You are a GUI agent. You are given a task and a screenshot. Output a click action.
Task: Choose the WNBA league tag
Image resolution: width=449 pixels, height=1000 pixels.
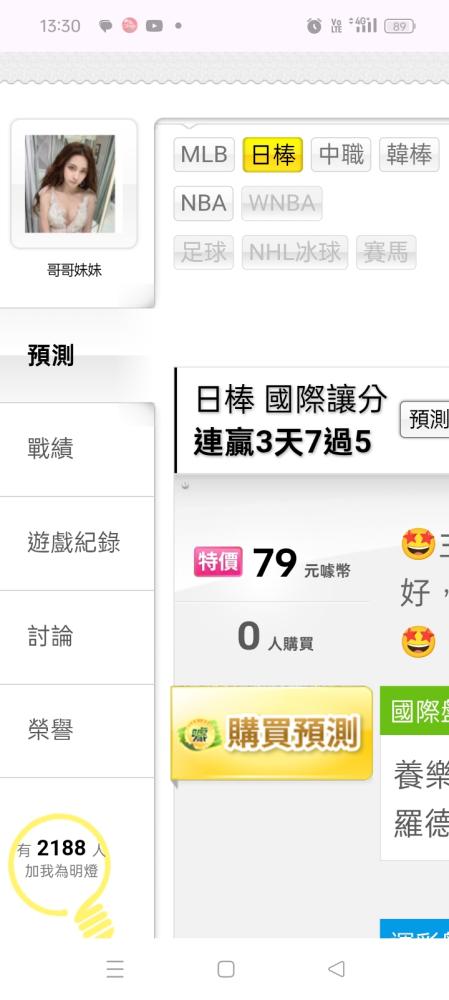[x=282, y=203]
